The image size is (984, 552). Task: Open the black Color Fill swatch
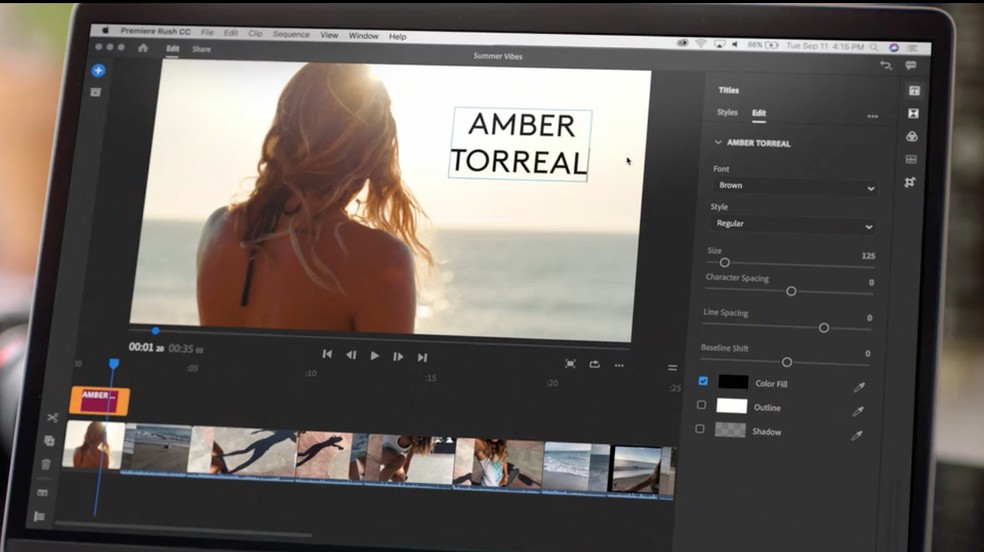tap(733, 382)
